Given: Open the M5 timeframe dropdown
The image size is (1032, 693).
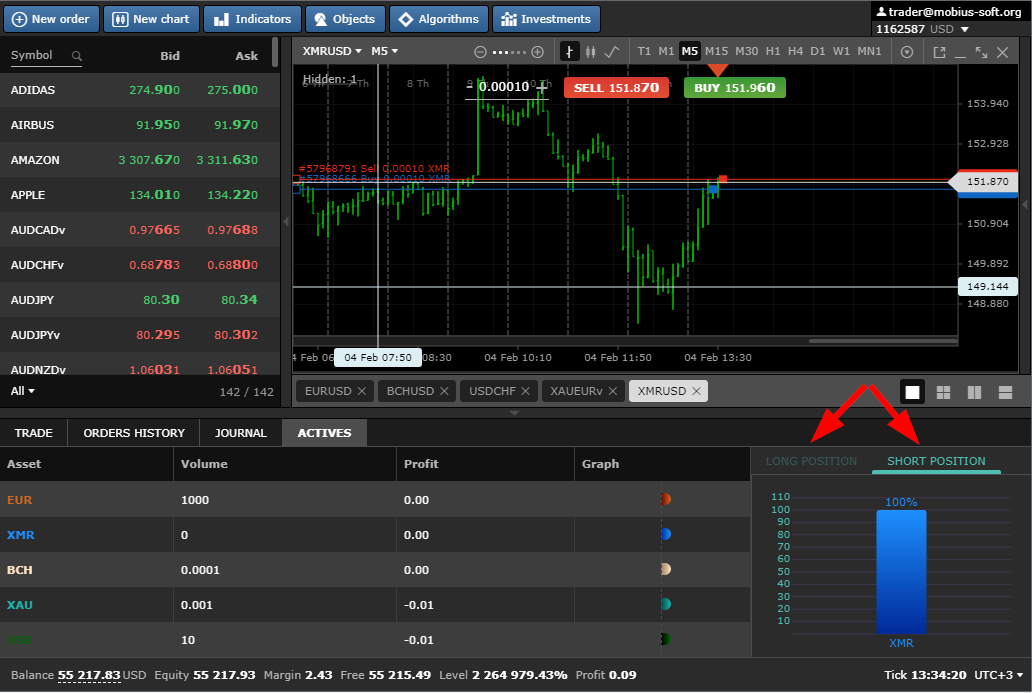Looking at the screenshot, I should click(x=384, y=51).
